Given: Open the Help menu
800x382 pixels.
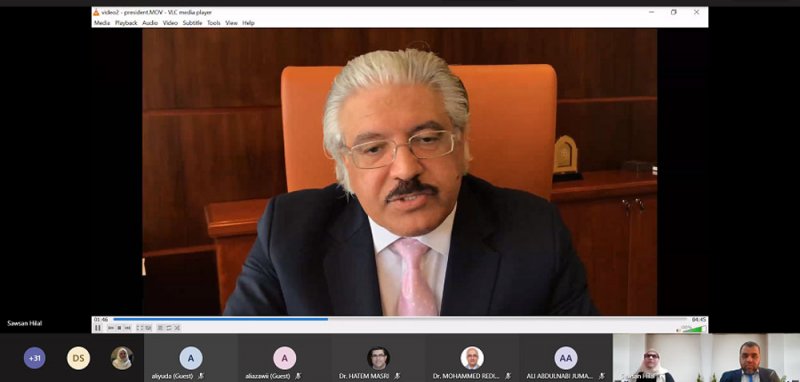Looking at the screenshot, I should pos(248,23).
